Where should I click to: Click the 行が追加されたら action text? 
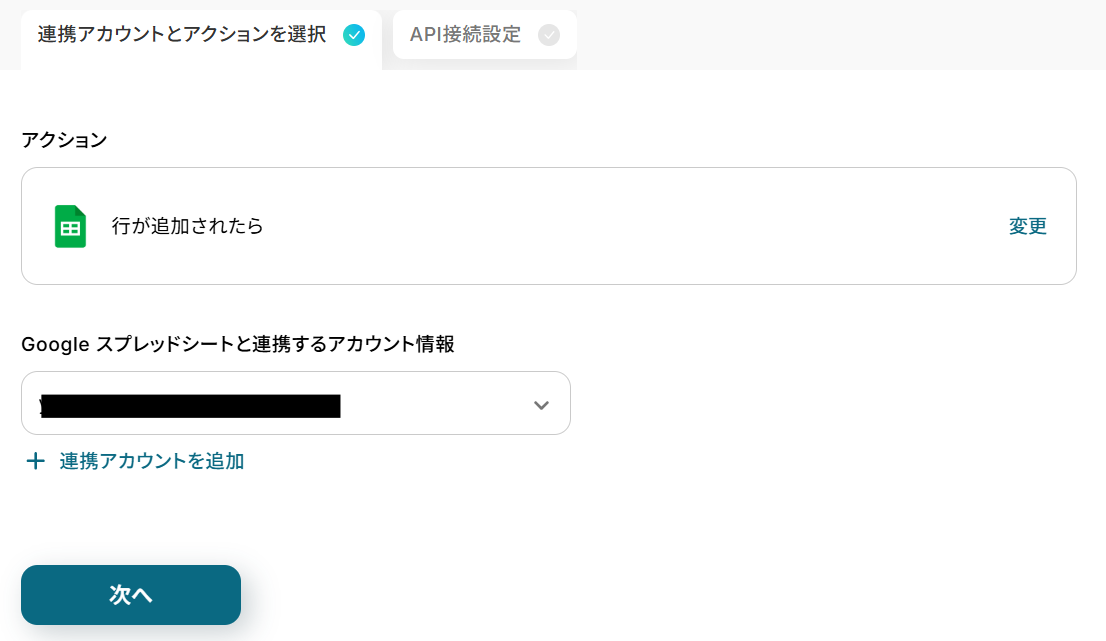[x=187, y=226]
